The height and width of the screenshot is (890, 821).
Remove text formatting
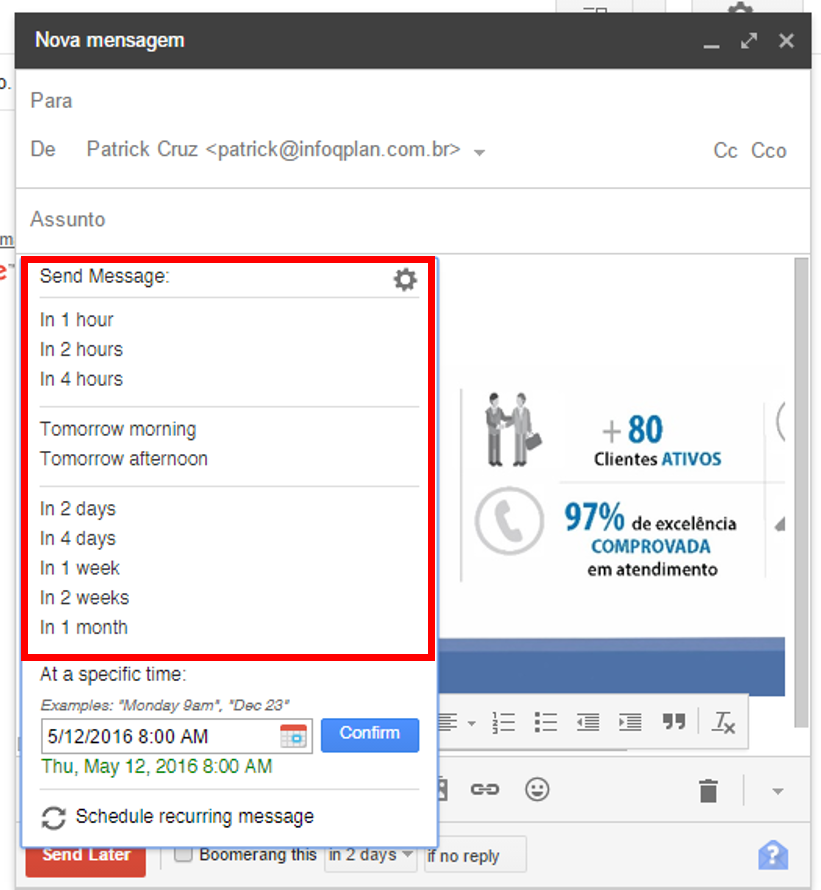[x=723, y=723]
